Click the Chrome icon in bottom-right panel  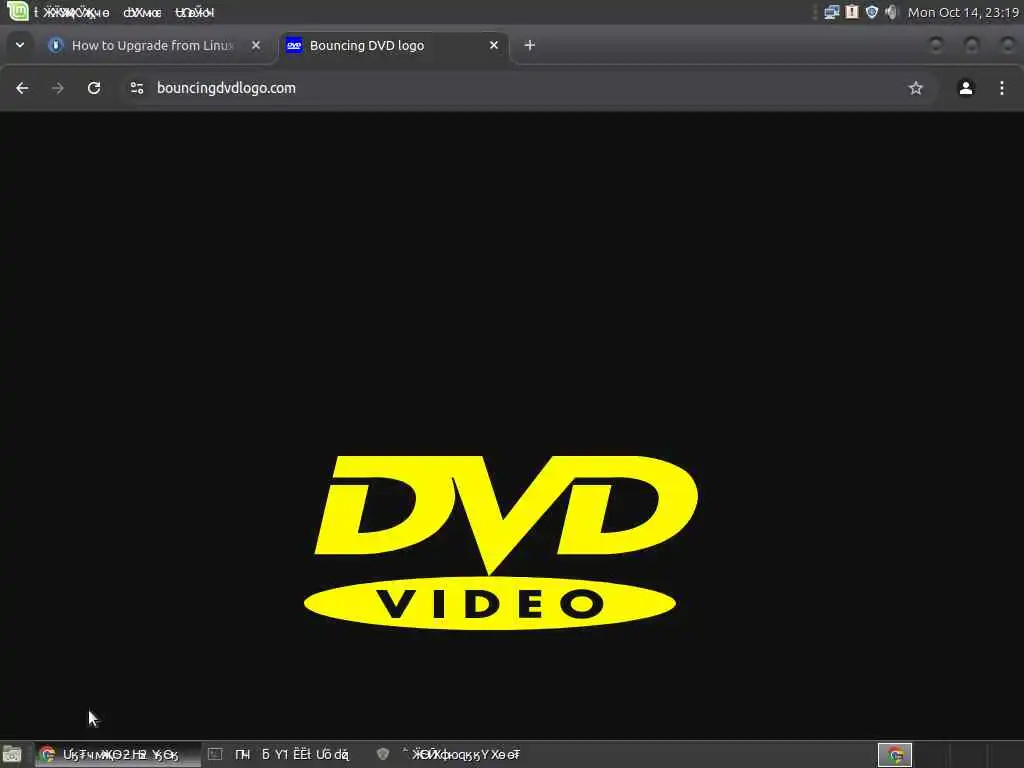pyautogui.click(x=895, y=755)
